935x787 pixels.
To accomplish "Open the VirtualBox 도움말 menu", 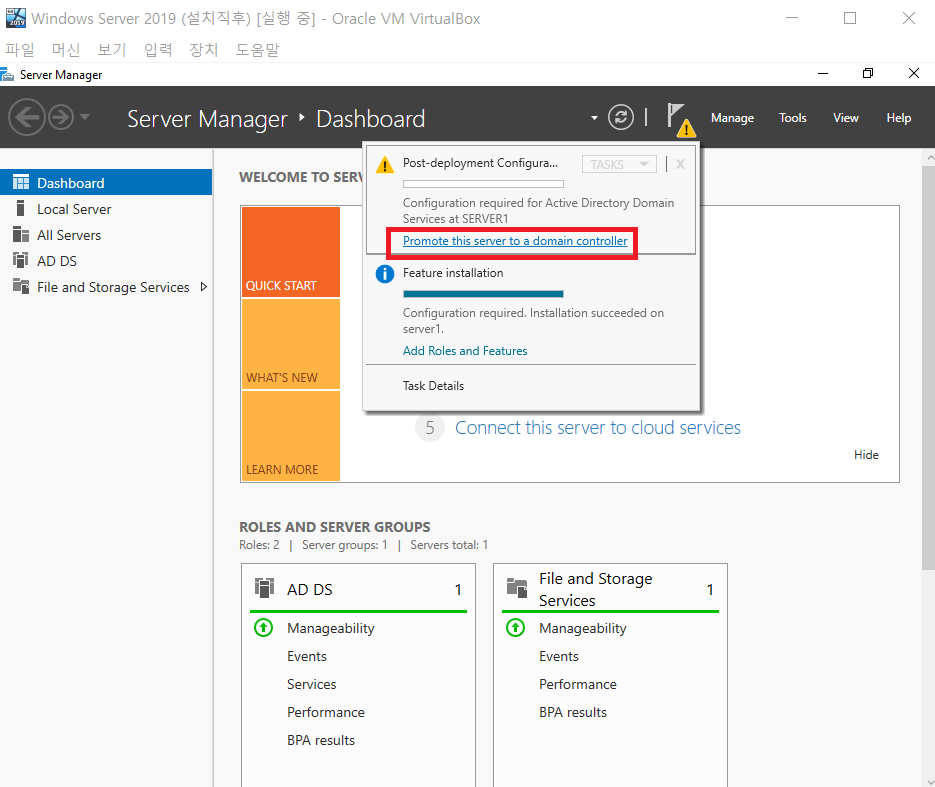I will coord(257,50).
